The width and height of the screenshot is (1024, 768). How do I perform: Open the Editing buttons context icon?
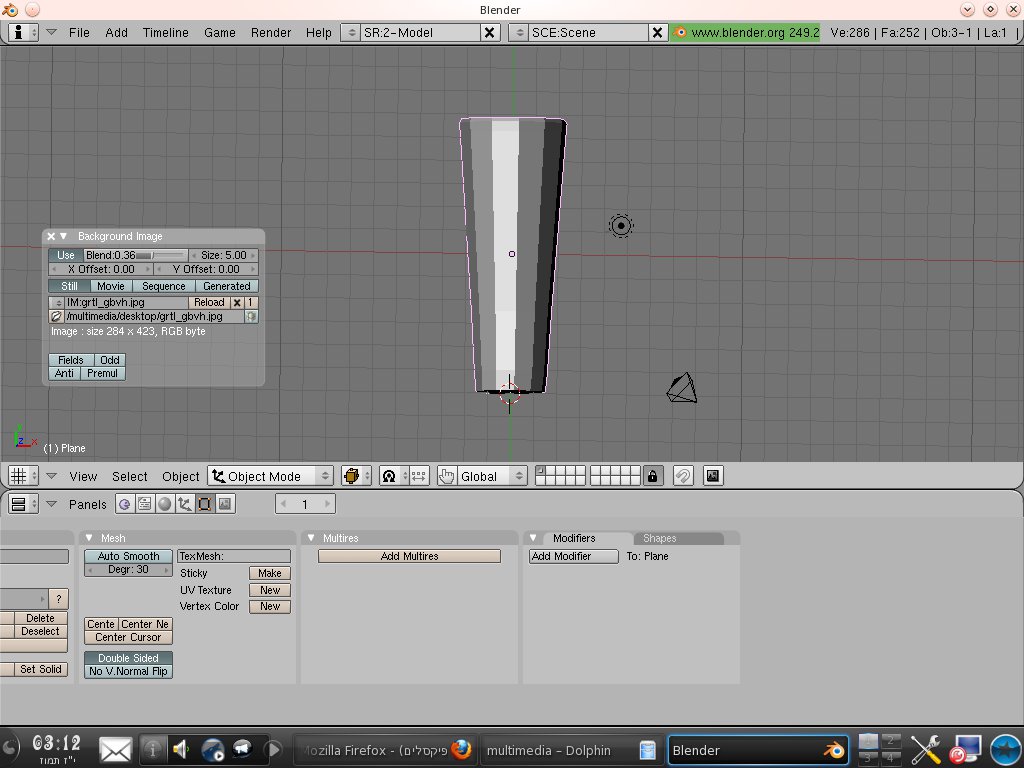[204, 504]
